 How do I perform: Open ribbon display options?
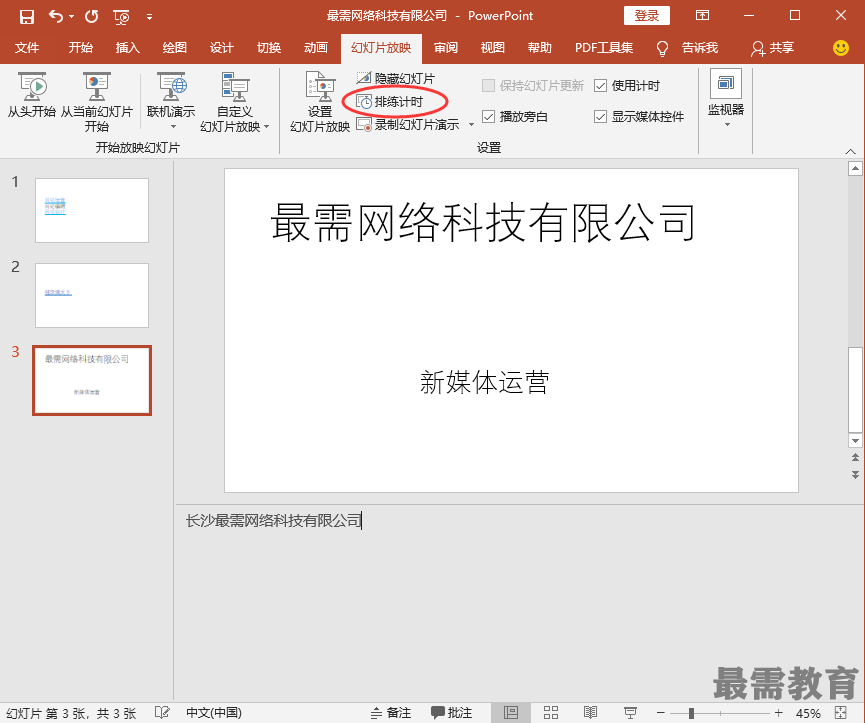(702, 15)
